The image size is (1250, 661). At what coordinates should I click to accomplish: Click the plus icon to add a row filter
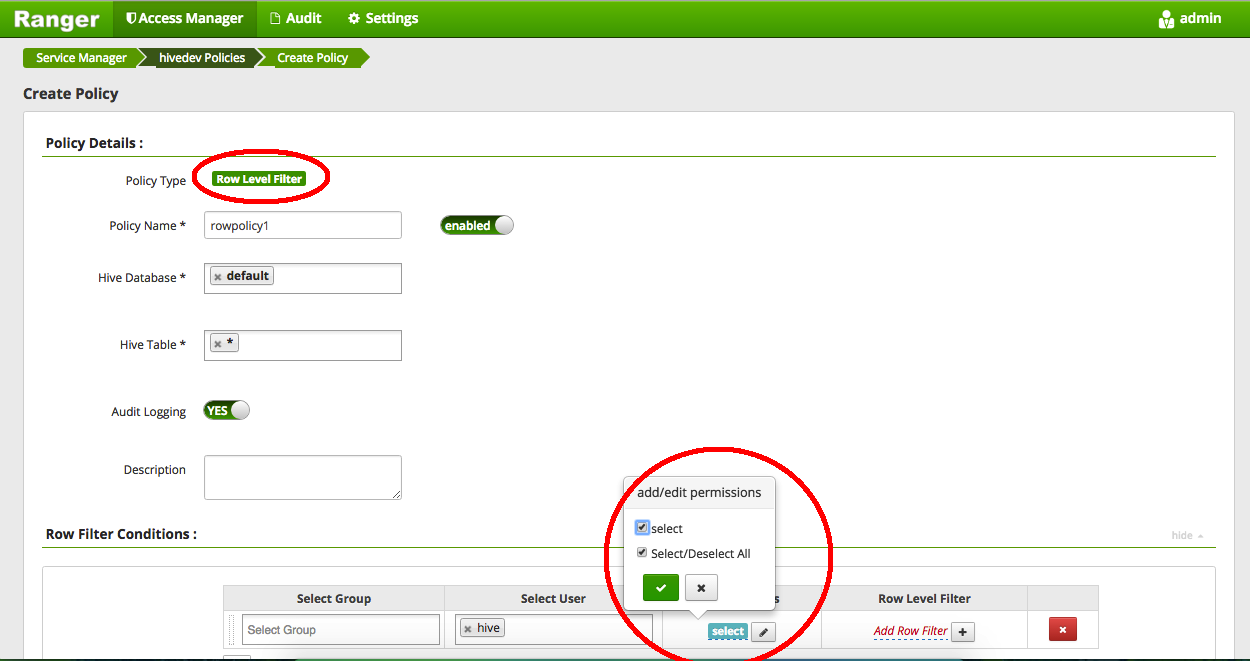point(962,631)
